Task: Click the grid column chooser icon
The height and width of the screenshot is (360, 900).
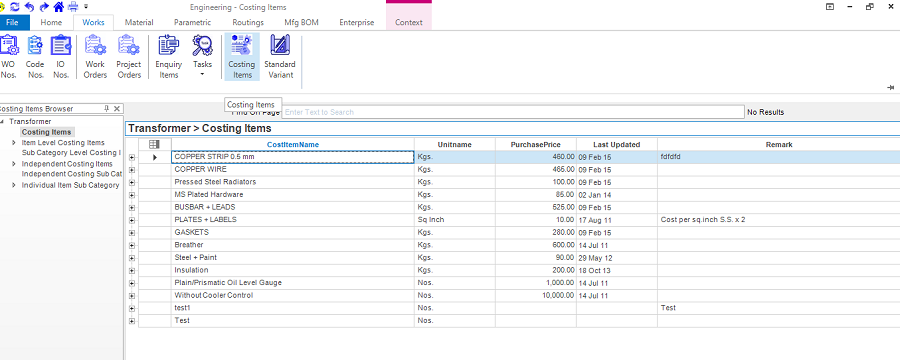Action: [154, 145]
